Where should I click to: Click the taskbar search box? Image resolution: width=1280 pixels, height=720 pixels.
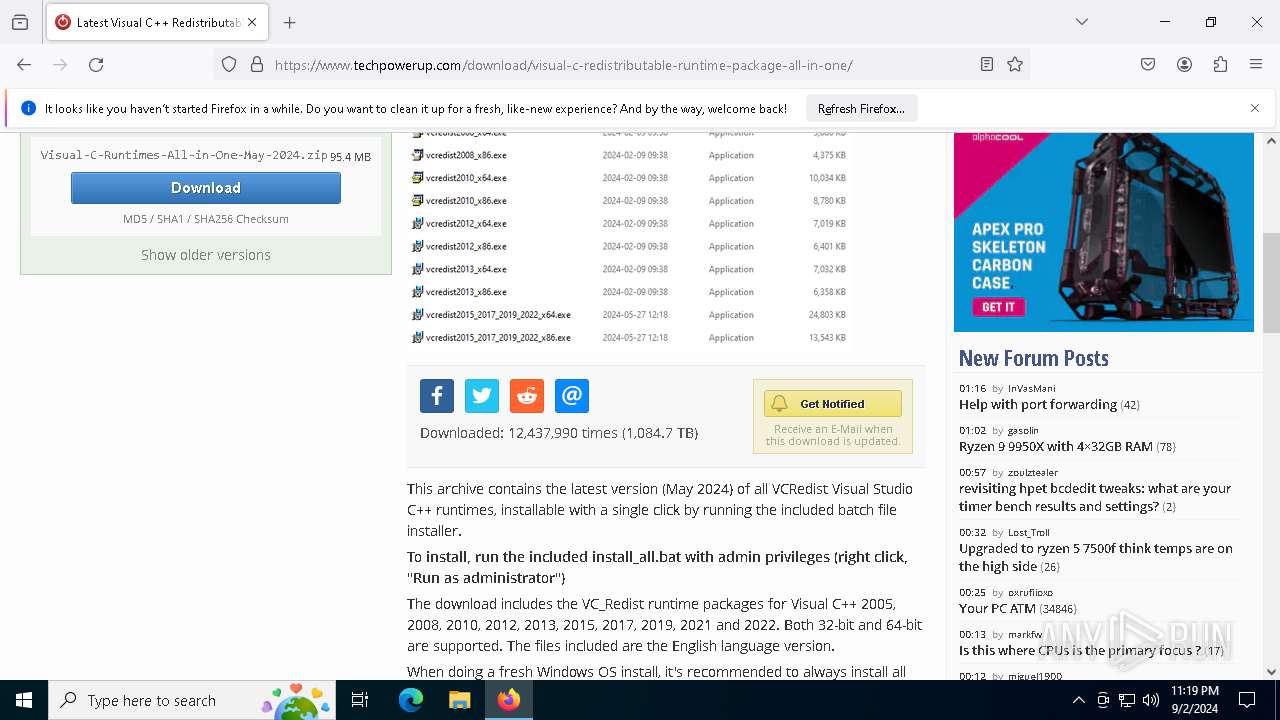point(192,700)
